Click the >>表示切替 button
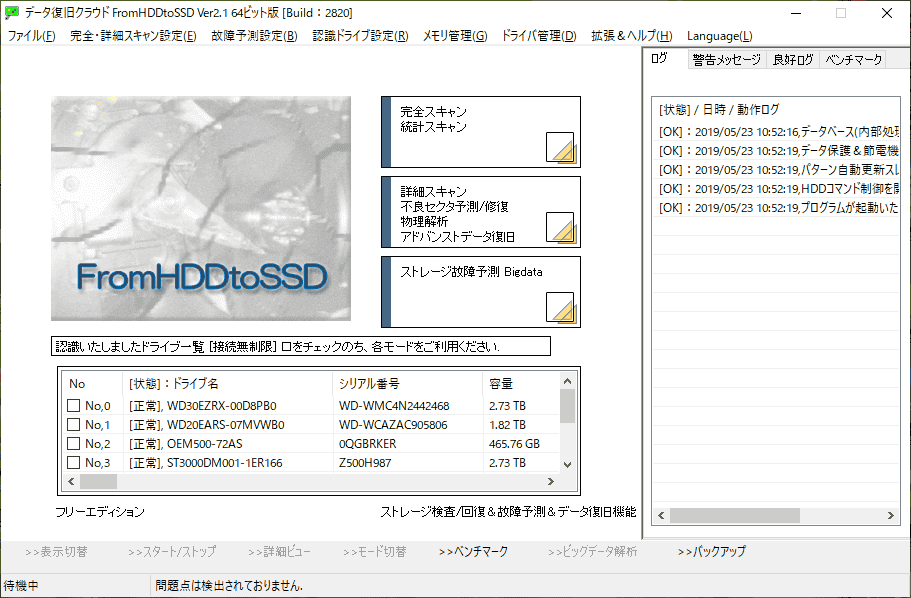The image size is (911, 598). 56,552
